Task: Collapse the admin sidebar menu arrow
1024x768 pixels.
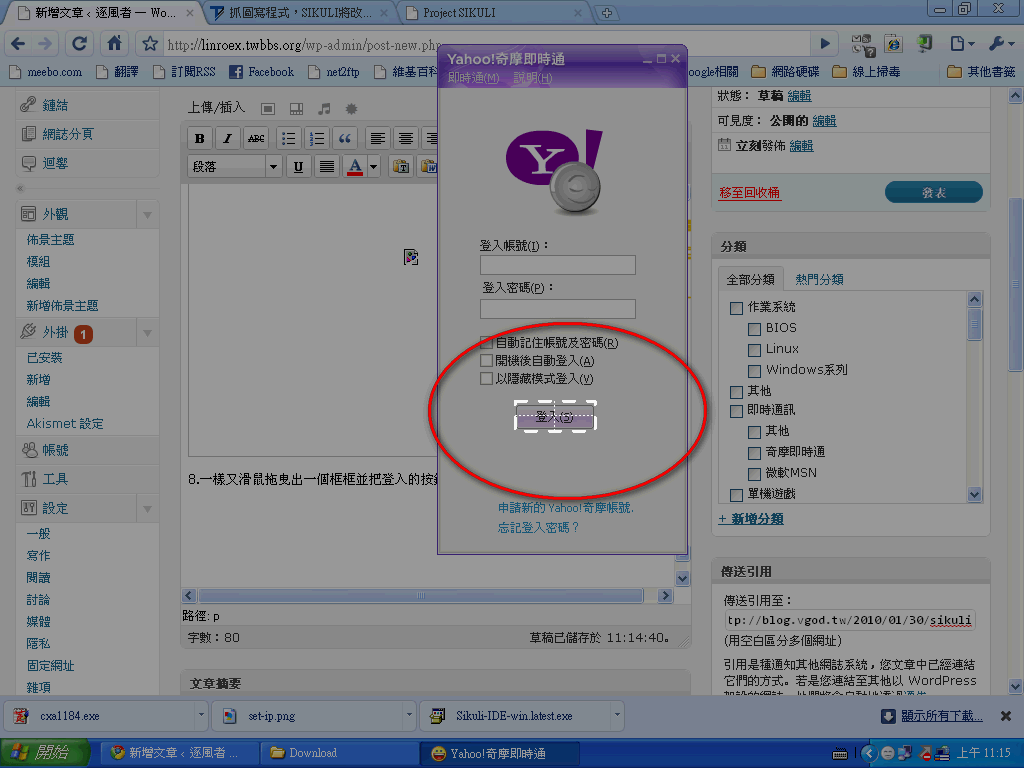Action: click(20, 188)
